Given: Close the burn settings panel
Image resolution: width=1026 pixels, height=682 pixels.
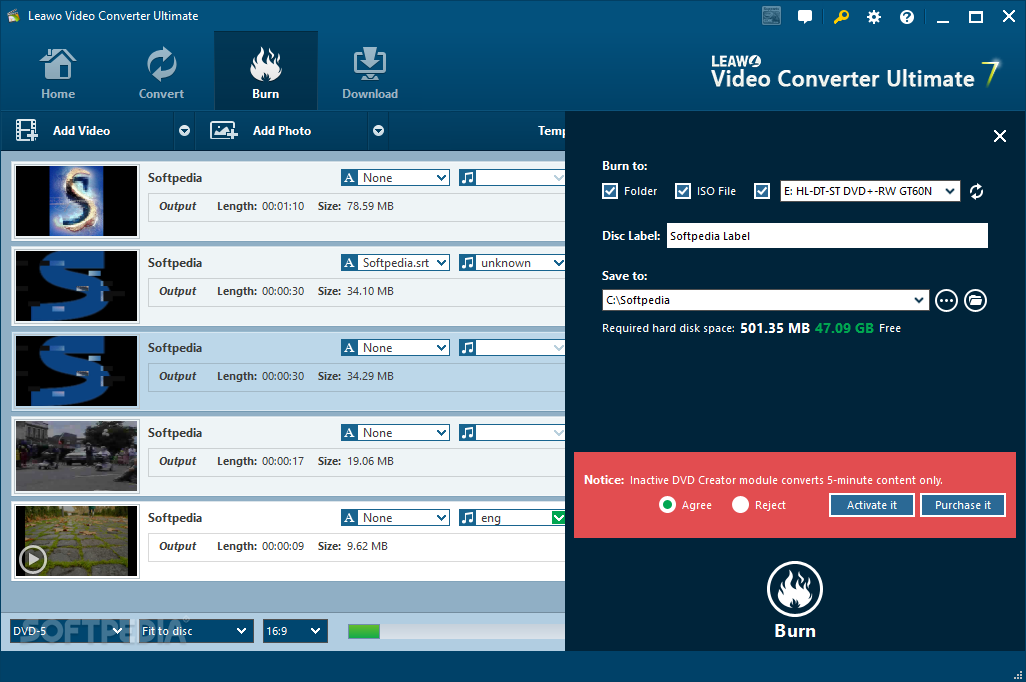Looking at the screenshot, I should [x=999, y=136].
